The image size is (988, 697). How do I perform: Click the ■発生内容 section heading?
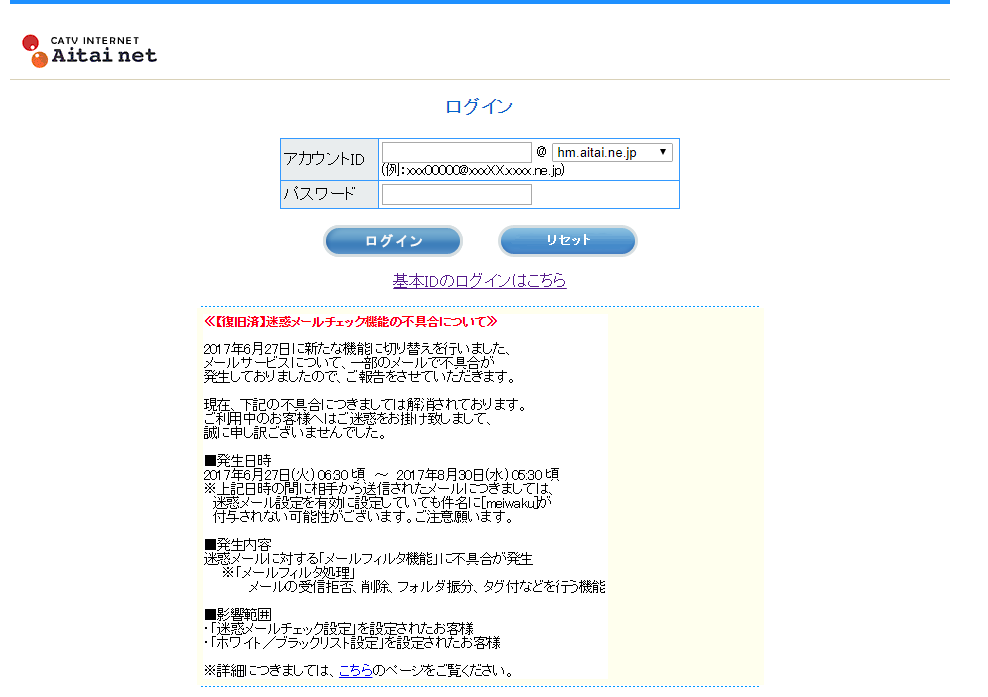(238, 544)
